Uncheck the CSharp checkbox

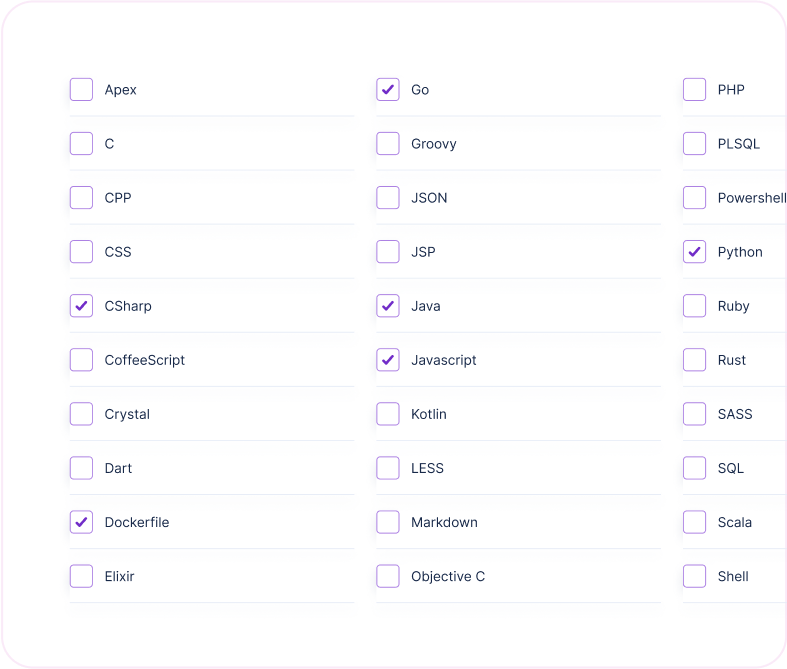tap(82, 306)
